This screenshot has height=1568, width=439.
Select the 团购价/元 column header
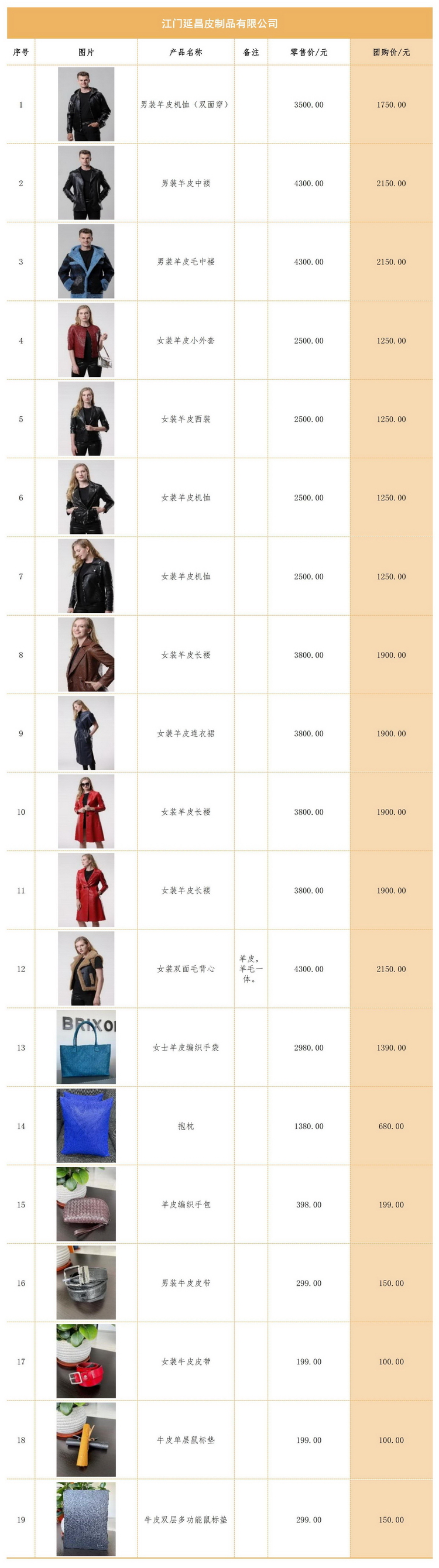391,52
